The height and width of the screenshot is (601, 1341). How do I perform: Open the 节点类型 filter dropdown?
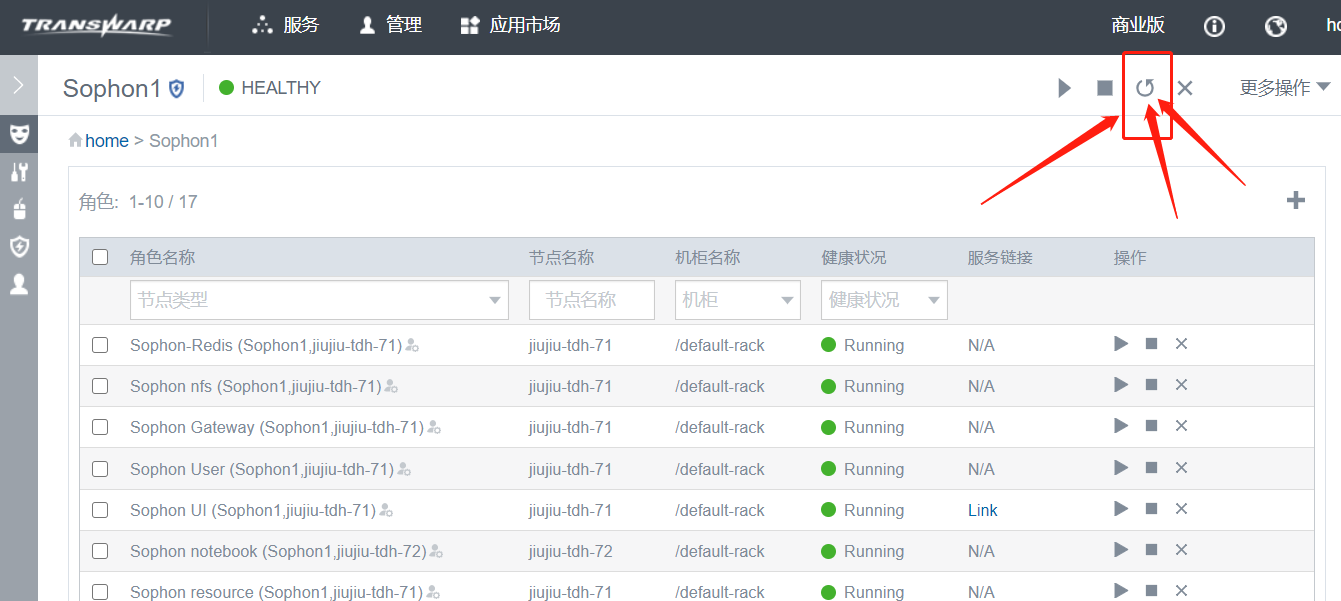tap(319, 300)
